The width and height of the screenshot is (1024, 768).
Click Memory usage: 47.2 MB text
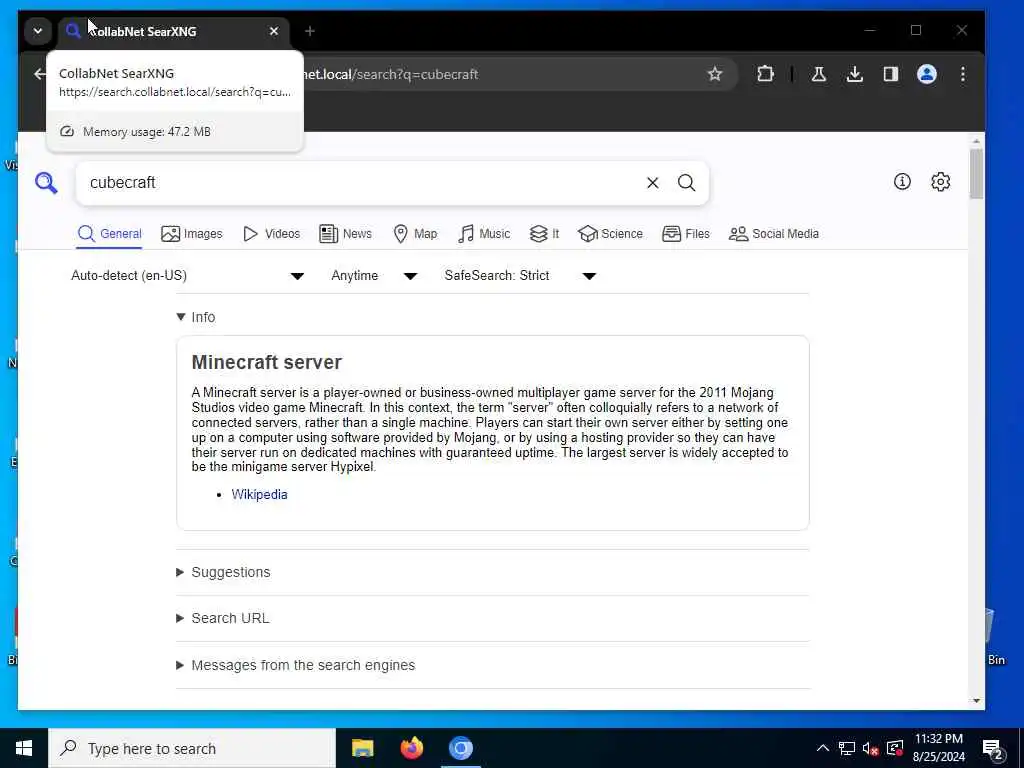(x=146, y=132)
